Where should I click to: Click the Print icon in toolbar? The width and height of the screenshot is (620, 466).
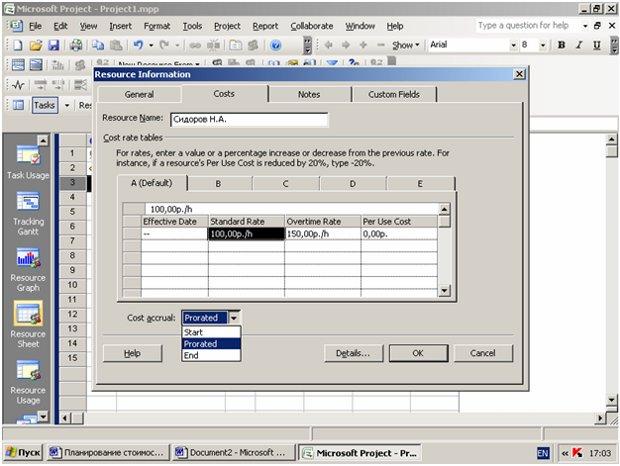(x=76, y=45)
